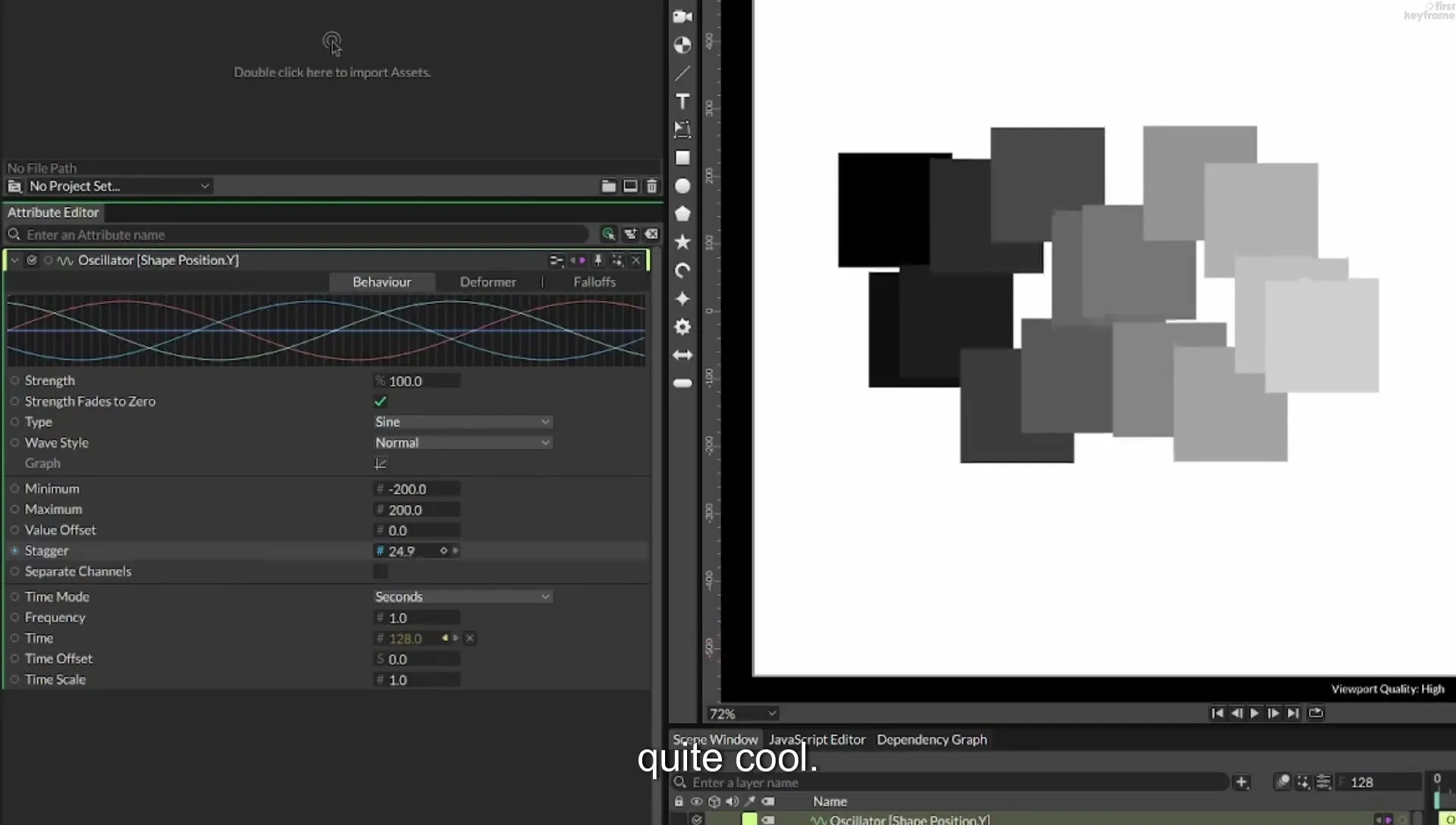Select the Camera tool in the toolbar
The height and width of the screenshot is (825, 1456).
[x=682, y=16]
